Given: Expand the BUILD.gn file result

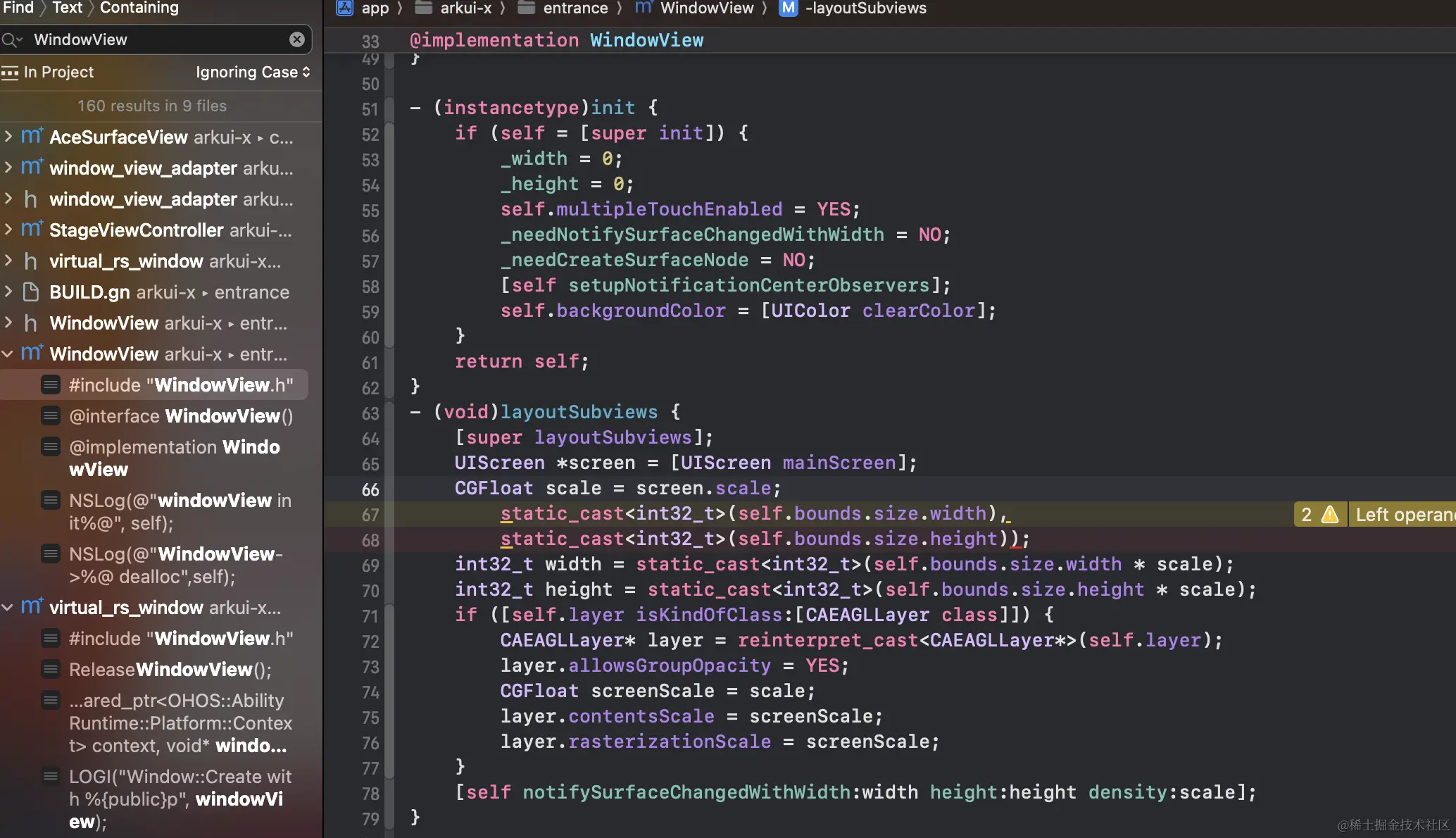Looking at the screenshot, I should 8,292.
